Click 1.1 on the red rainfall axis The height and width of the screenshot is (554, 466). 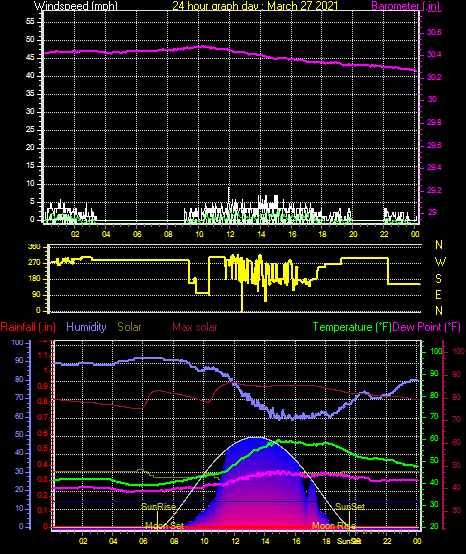point(43,355)
